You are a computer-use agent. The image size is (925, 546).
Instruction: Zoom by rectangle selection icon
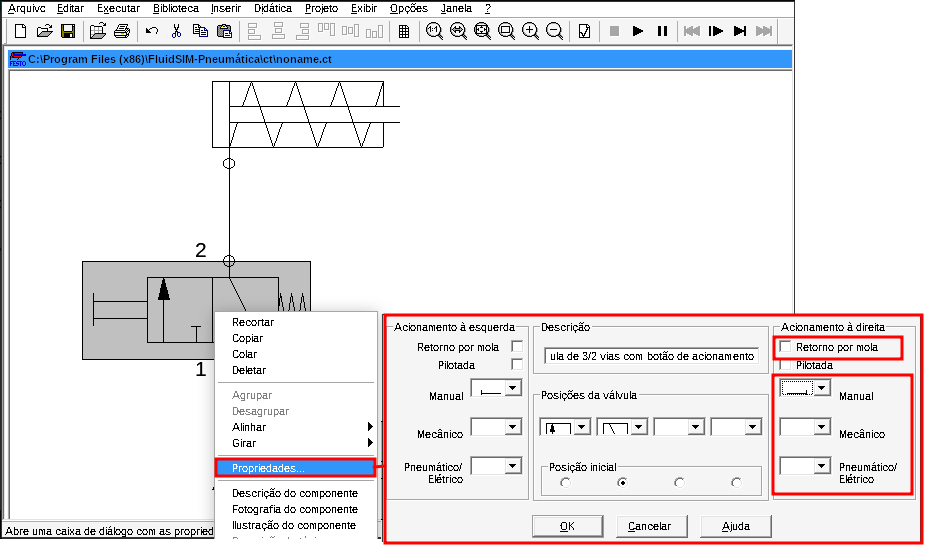click(x=506, y=31)
